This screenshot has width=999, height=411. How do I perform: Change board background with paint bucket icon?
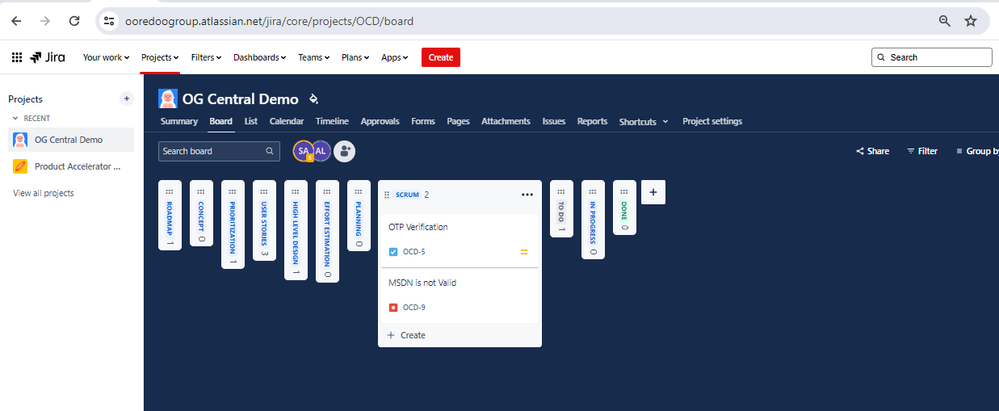(313, 99)
